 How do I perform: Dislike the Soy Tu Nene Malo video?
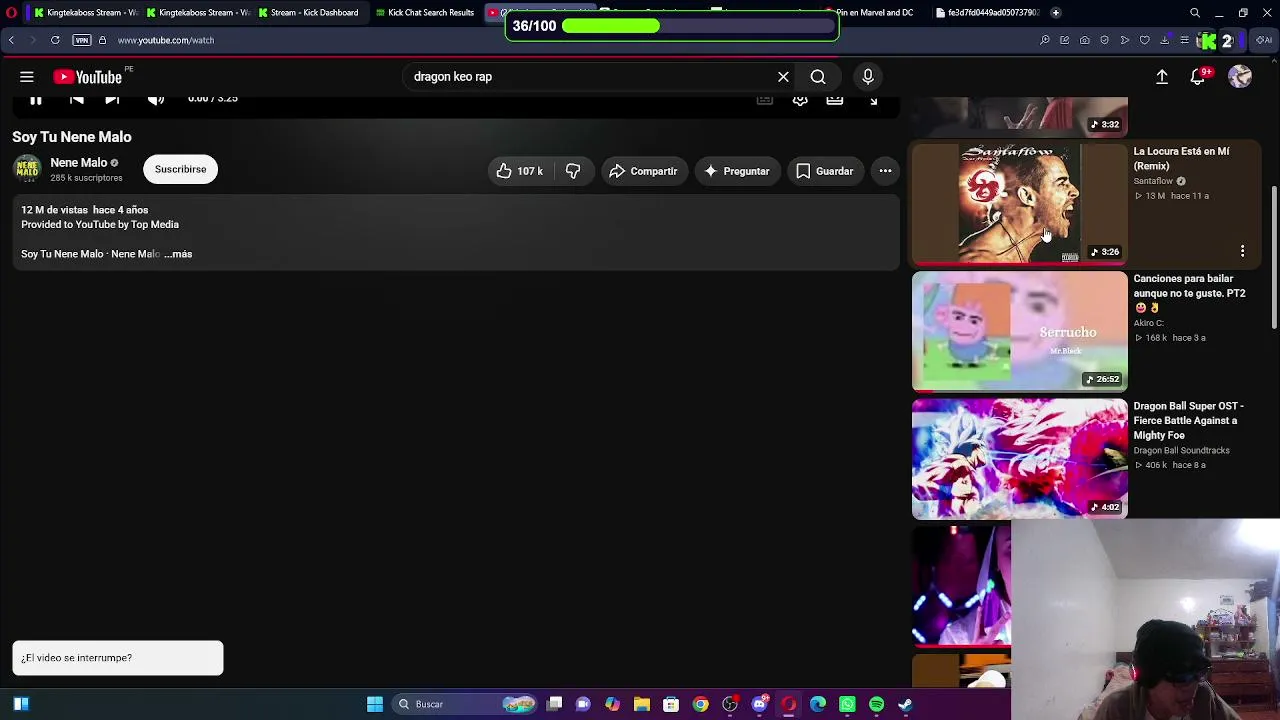tap(573, 171)
